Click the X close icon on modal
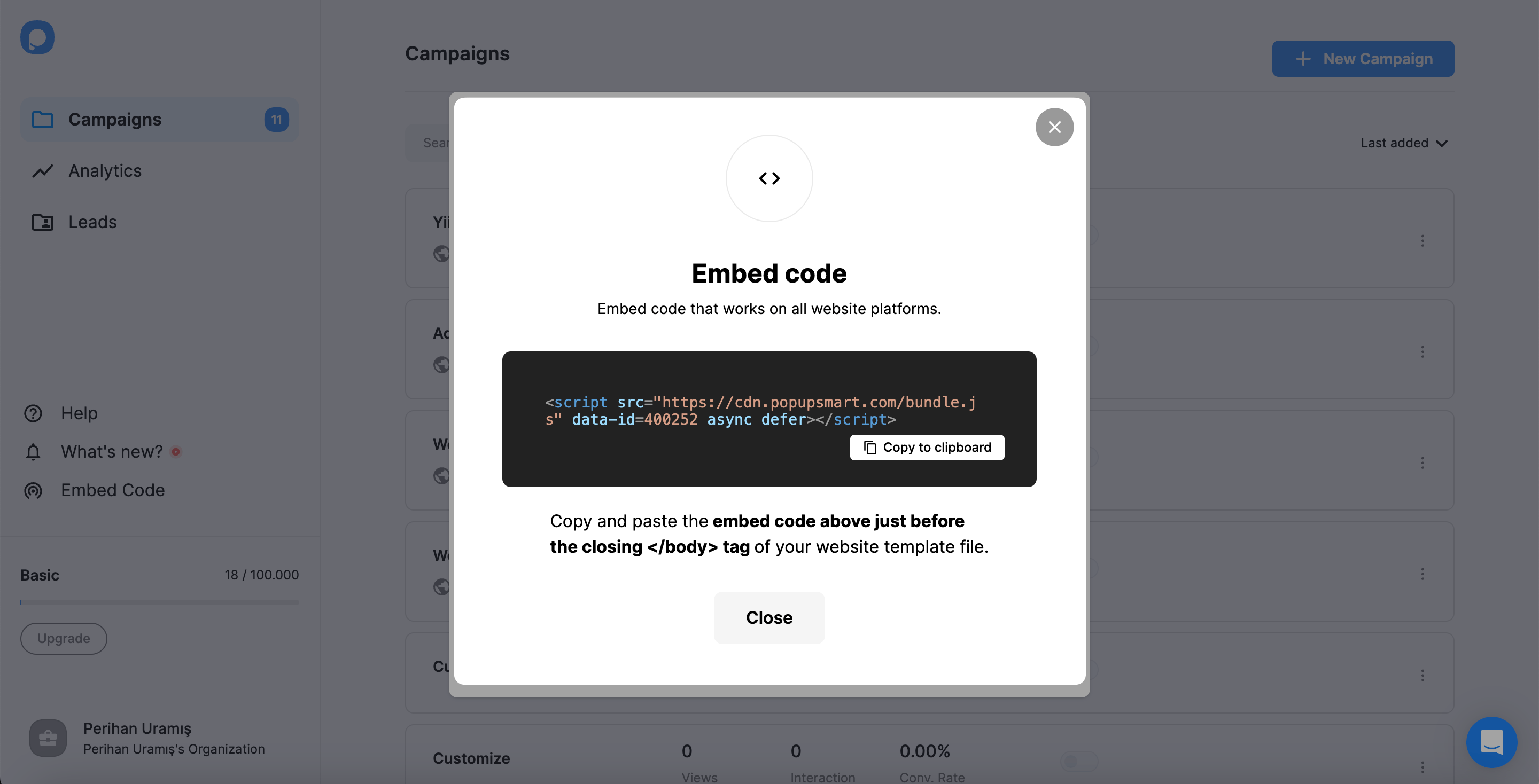This screenshot has height=784, width=1539. (x=1054, y=127)
